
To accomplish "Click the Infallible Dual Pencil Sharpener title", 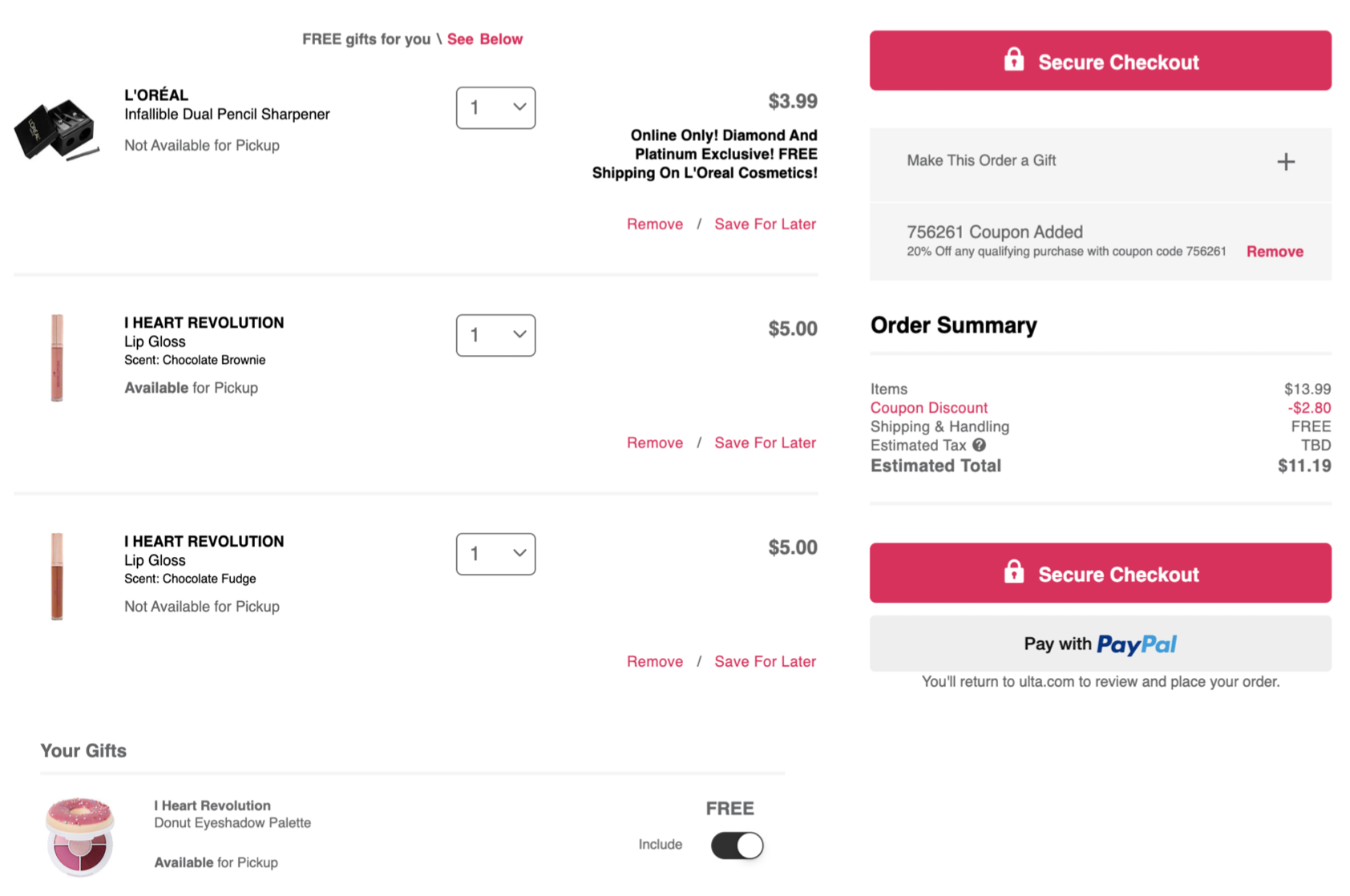I will pos(227,114).
